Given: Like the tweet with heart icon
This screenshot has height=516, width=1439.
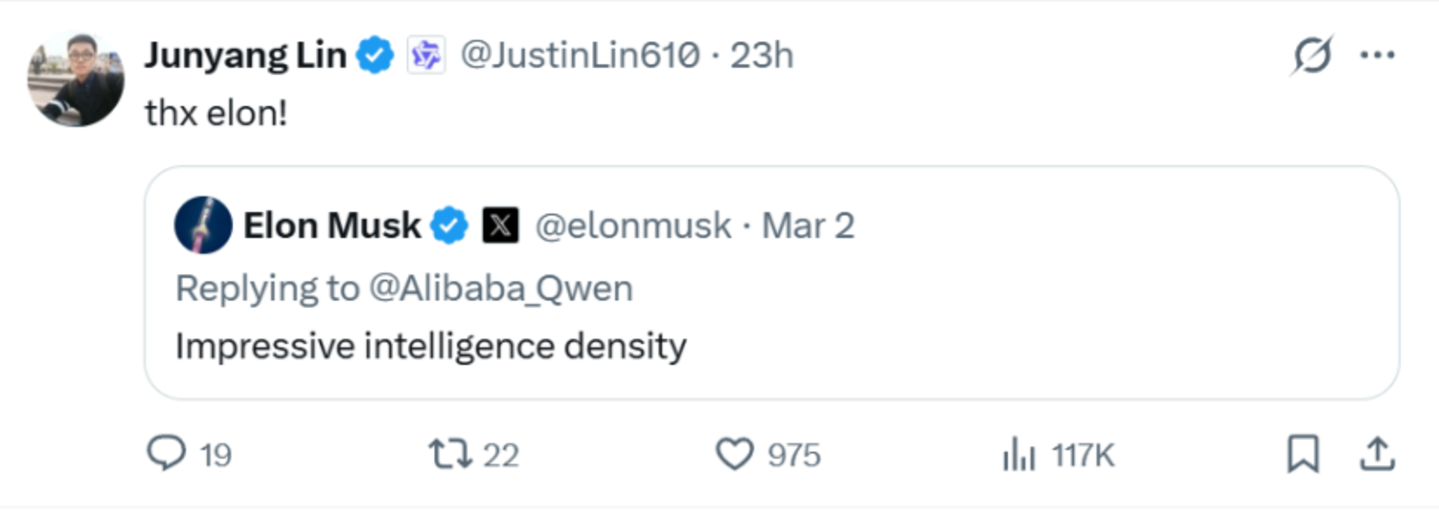Looking at the screenshot, I should pyautogui.click(x=735, y=455).
